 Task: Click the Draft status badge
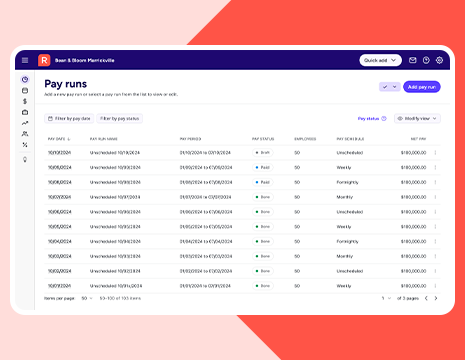[x=263, y=153]
